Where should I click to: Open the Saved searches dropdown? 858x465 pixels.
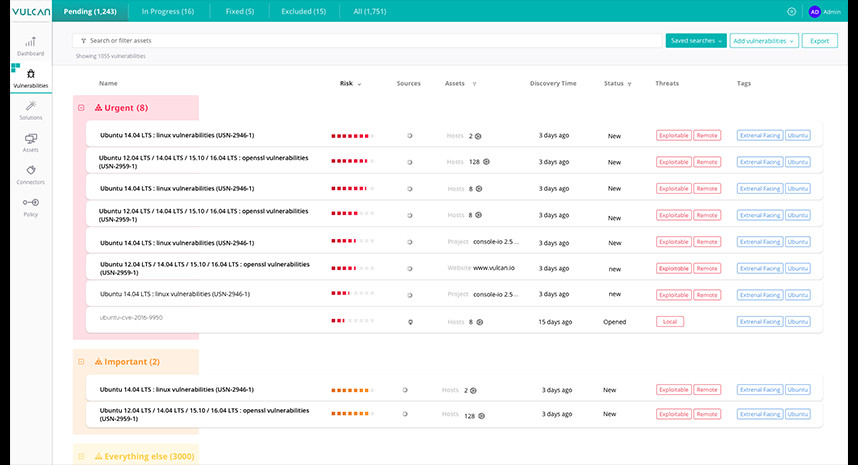click(694, 41)
